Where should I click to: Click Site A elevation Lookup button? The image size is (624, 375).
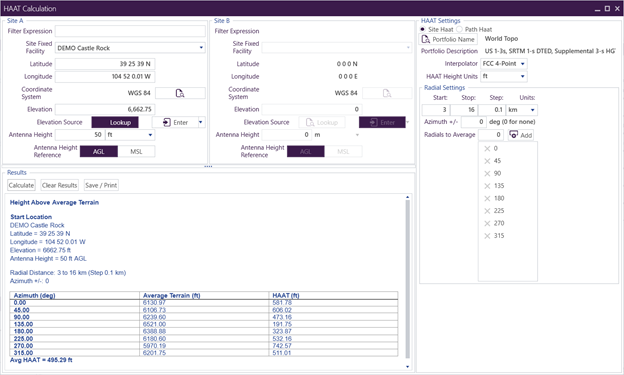pyautogui.click(x=115, y=122)
